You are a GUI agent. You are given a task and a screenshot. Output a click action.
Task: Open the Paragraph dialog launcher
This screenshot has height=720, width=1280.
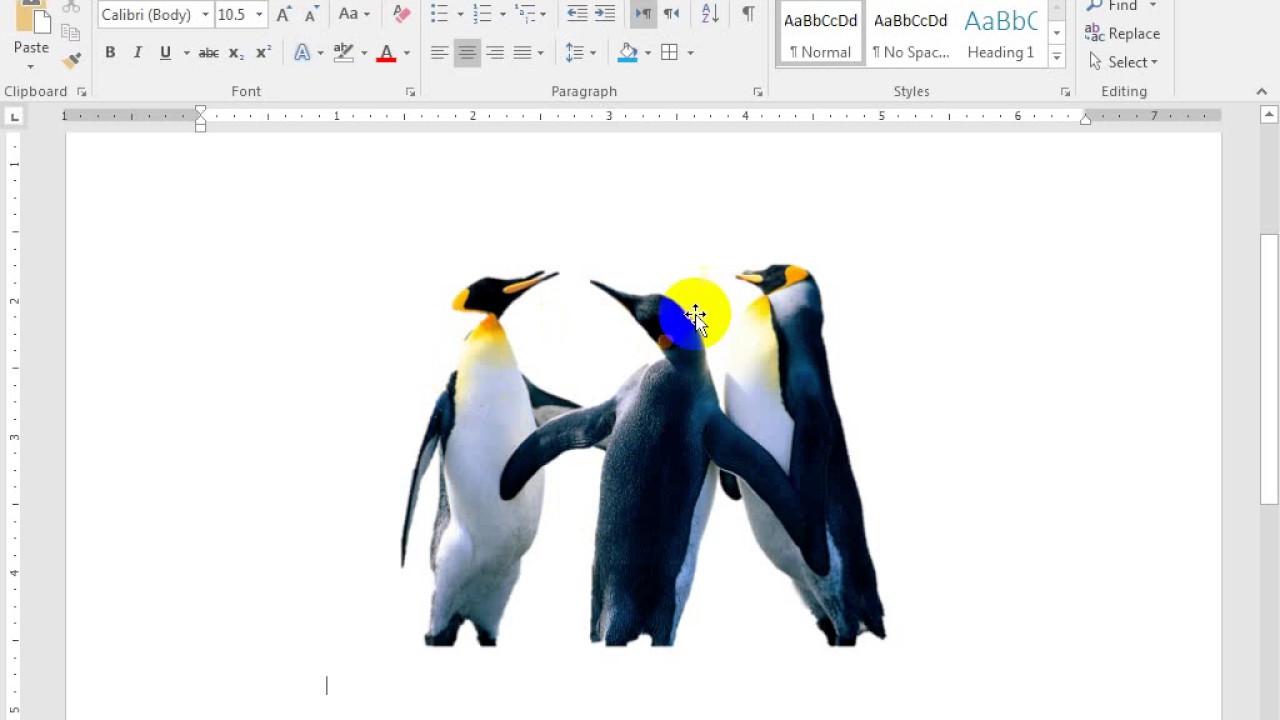pyautogui.click(x=757, y=92)
